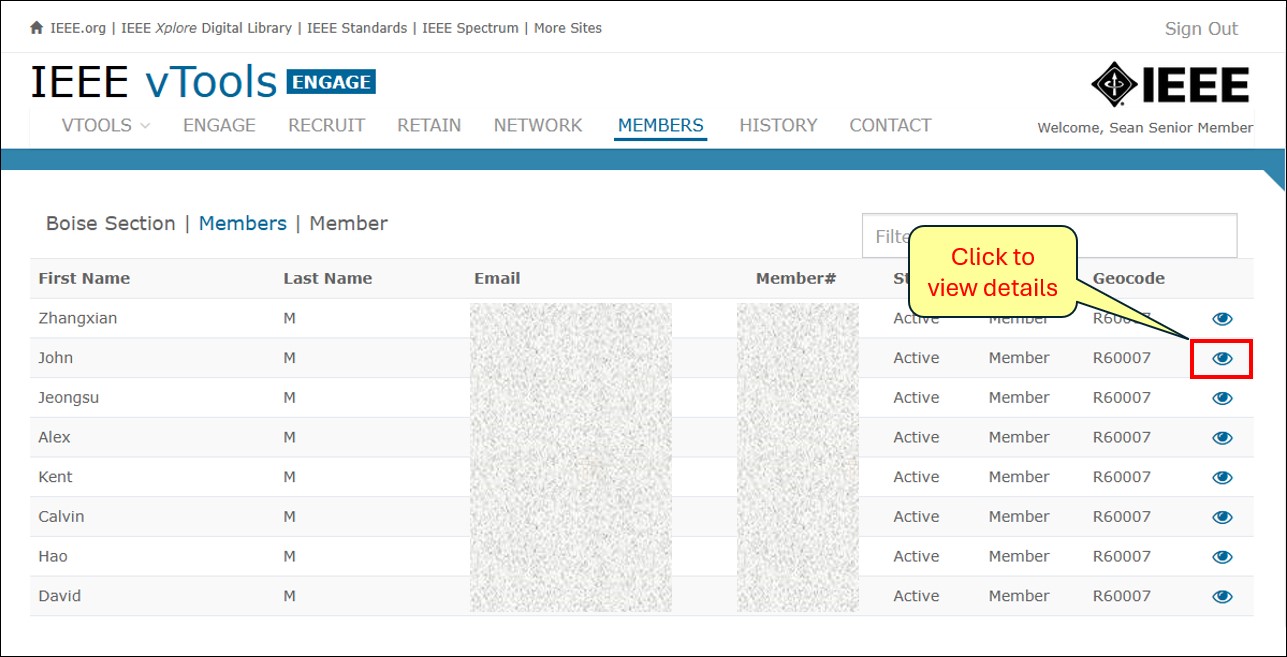Image resolution: width=1287 pixels, height=657 pixels.
Task: View details for Zhangxian via eye icon
Action: pos(1222,319)
